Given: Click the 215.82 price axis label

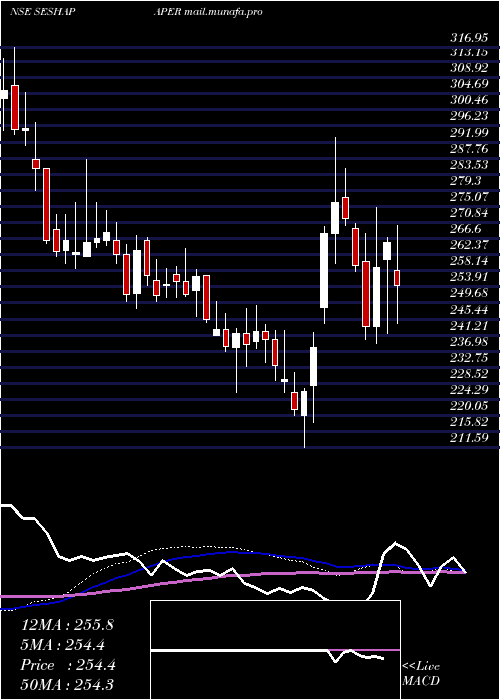Looking at the screenshot, I should pos(469,422).
